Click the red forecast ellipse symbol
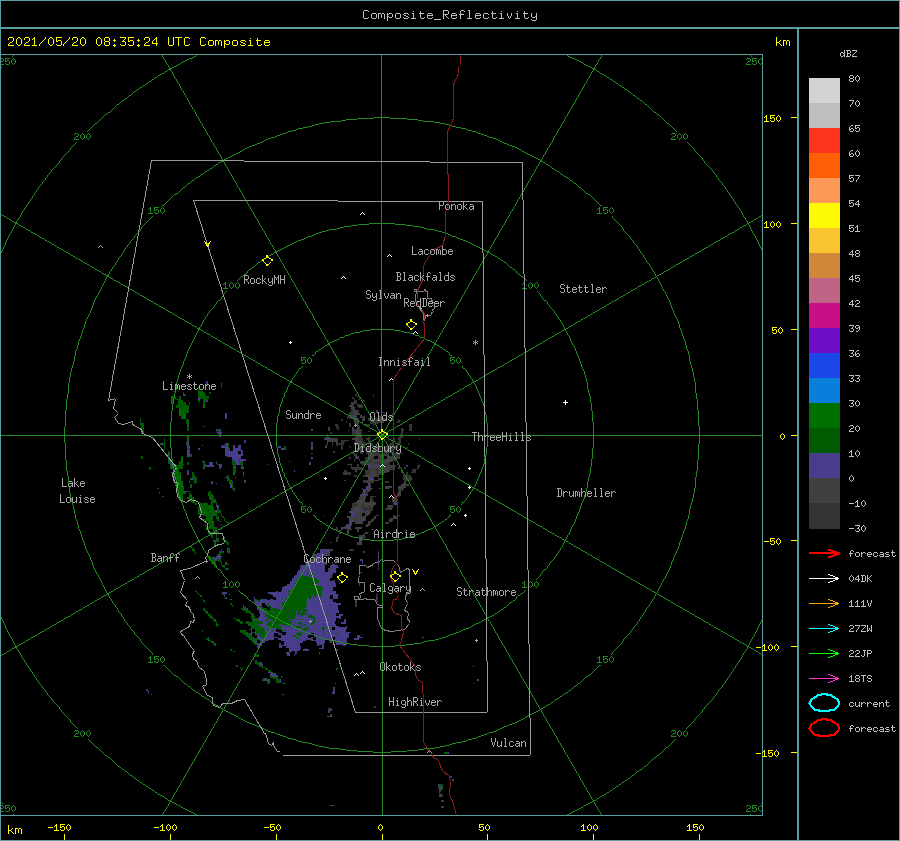 tap(824, 728)
